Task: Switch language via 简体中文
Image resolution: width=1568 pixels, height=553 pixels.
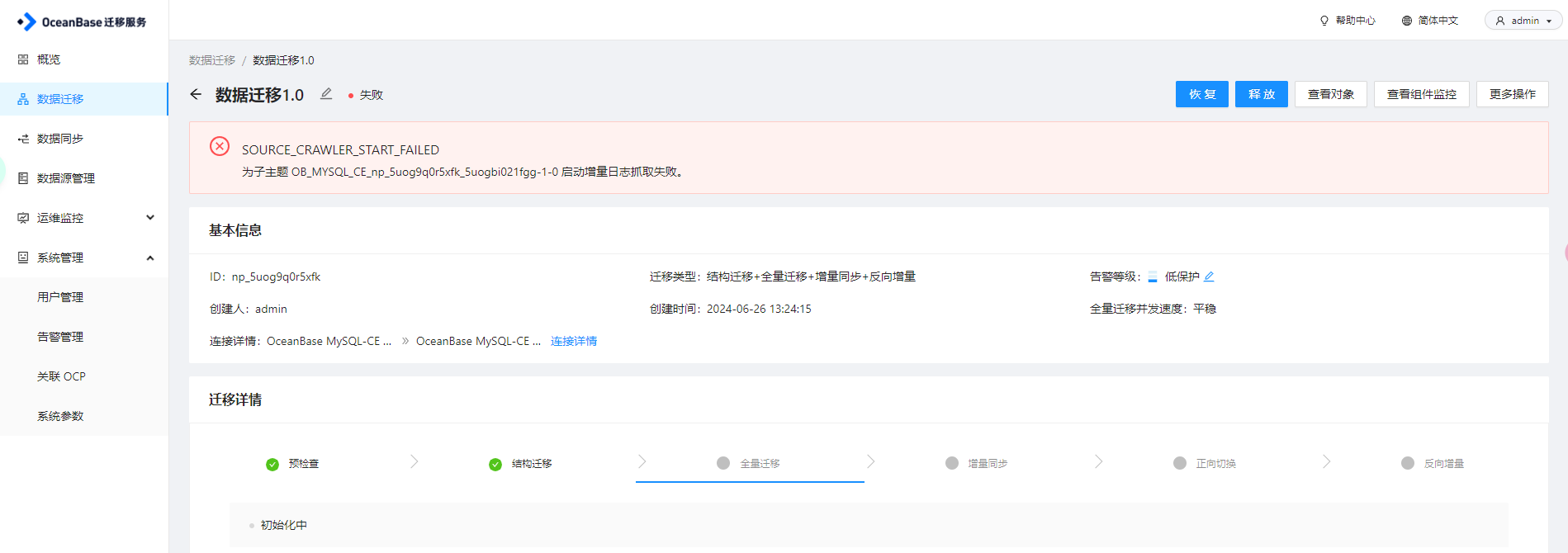Action: [x=1438, y=21]
